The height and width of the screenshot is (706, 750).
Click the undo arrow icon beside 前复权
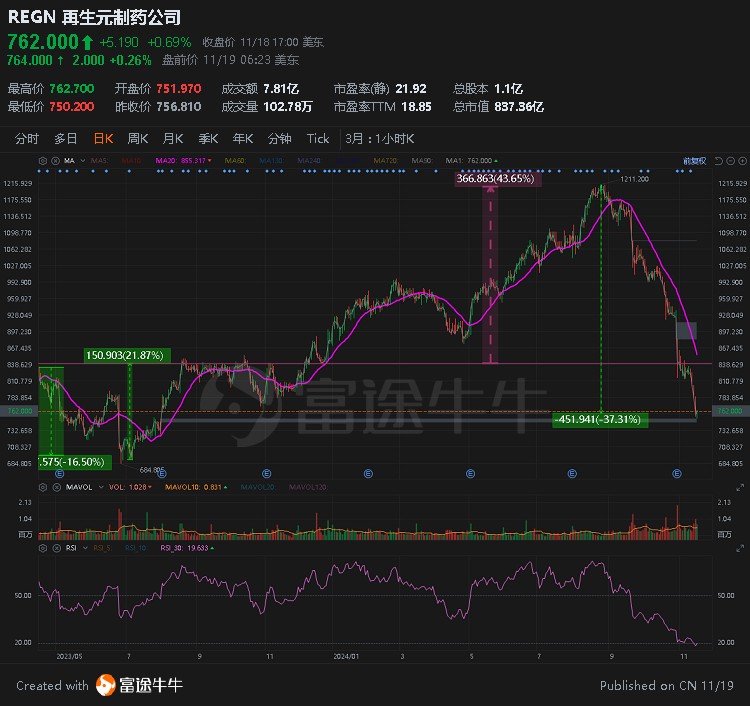click(x=718, y=161)
